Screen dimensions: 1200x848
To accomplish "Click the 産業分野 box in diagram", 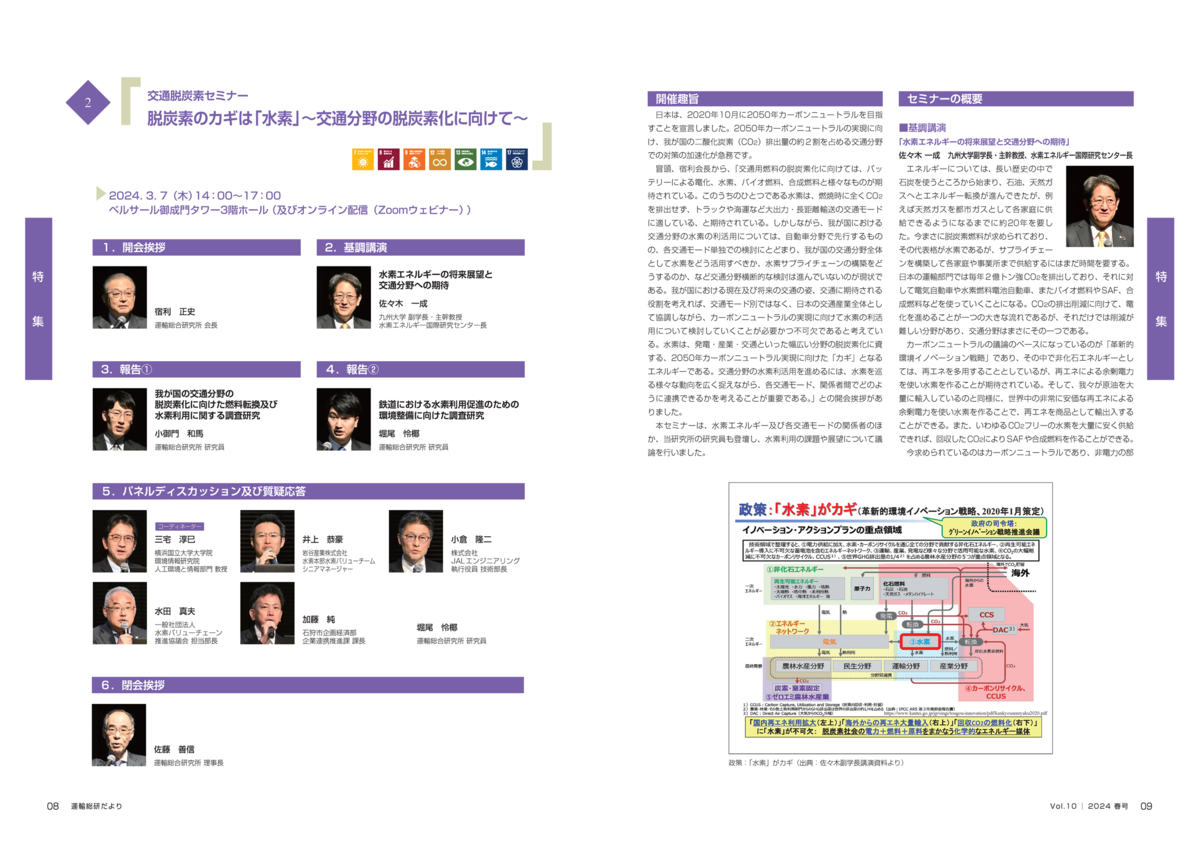I will coord(954,665).
